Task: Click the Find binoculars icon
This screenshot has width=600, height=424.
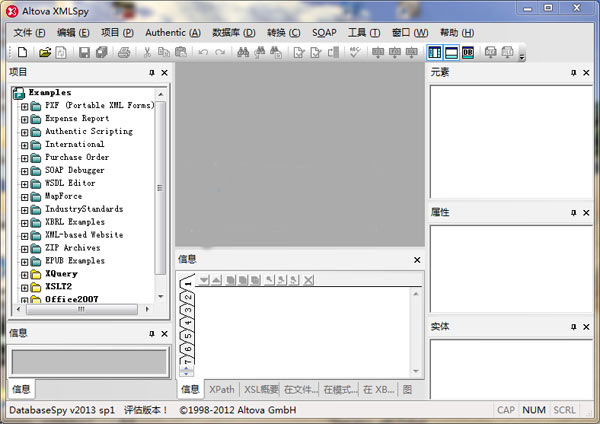Action: (244, 52)
